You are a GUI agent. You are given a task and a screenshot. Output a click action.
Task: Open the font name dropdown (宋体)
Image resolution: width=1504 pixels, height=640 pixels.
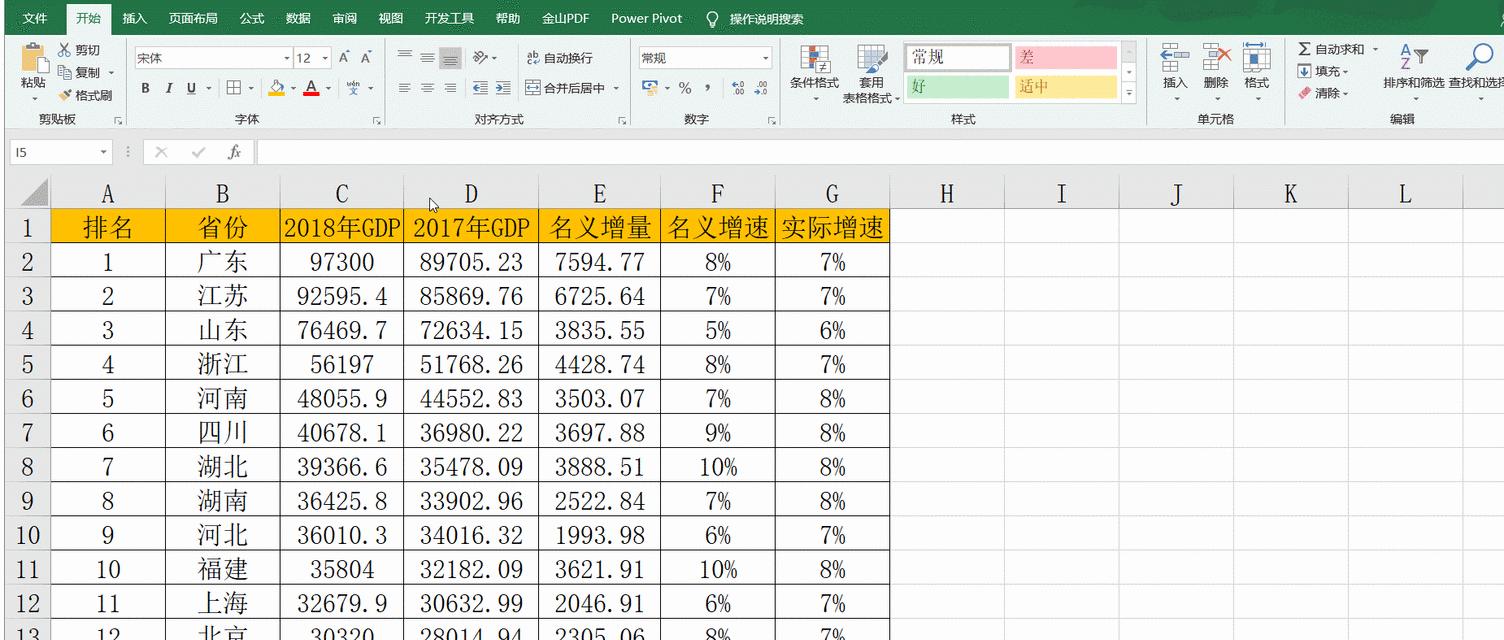pyautogui.click(x=286, y=59)
